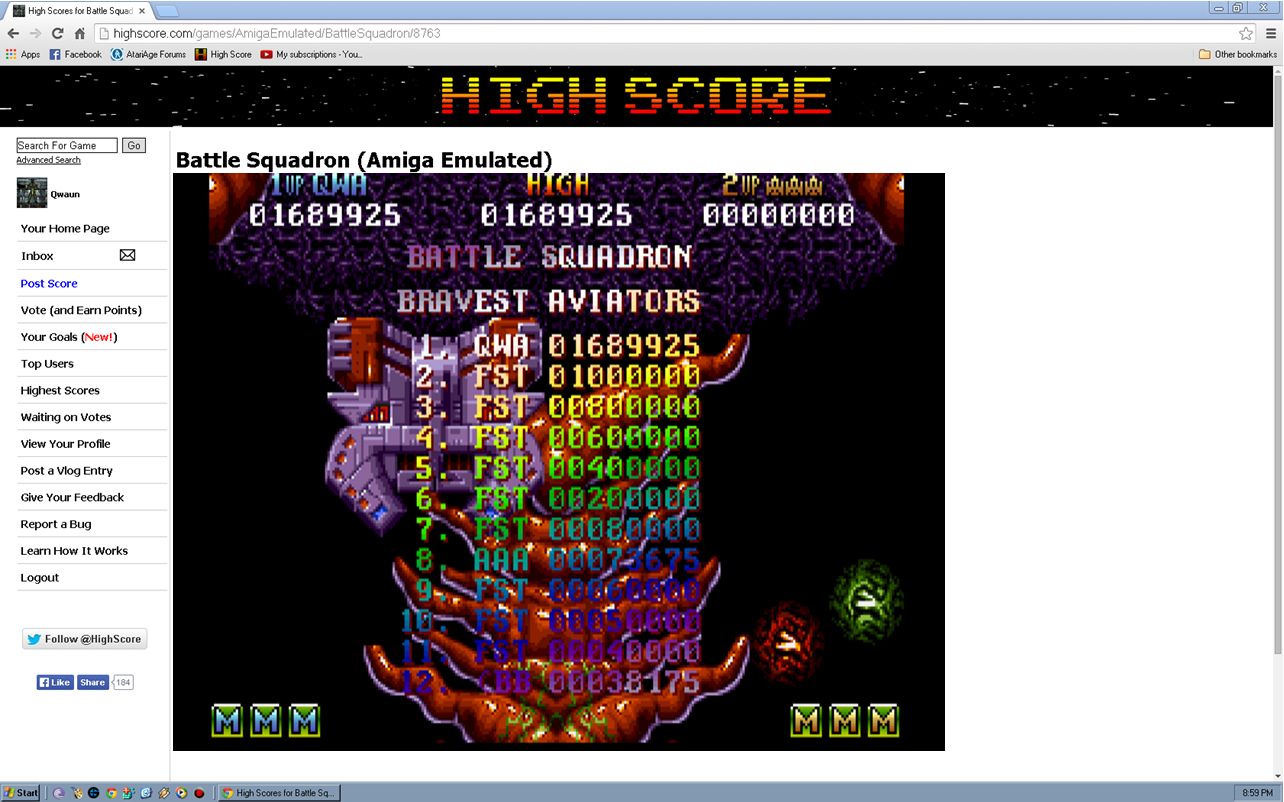Open the AtariAge Forums bookmark
The image size is (1284, 802).
pos(148,54)
